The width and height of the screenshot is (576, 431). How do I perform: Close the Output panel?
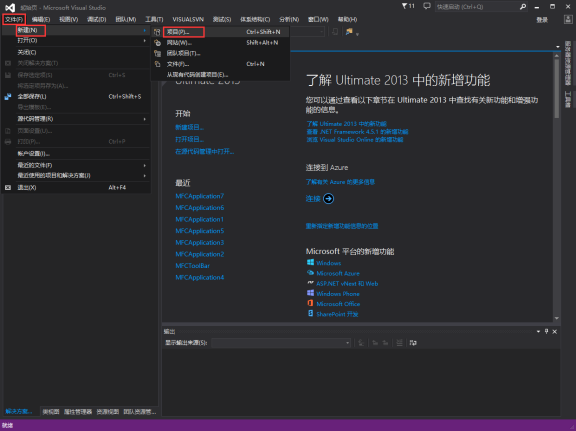click(555, 331)
